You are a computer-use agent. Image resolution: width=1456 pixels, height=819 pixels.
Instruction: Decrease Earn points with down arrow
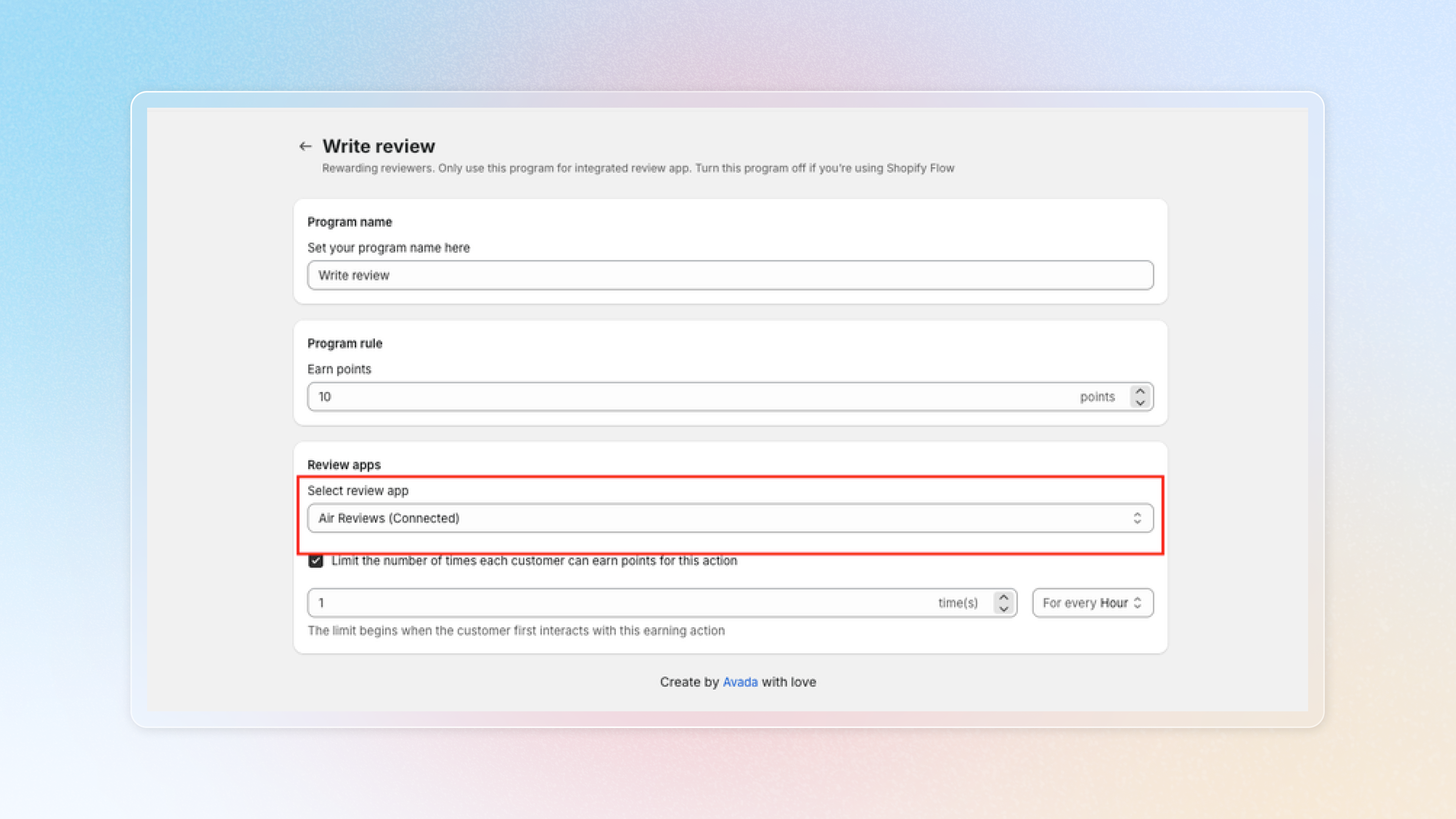(x=1140, y=402)
